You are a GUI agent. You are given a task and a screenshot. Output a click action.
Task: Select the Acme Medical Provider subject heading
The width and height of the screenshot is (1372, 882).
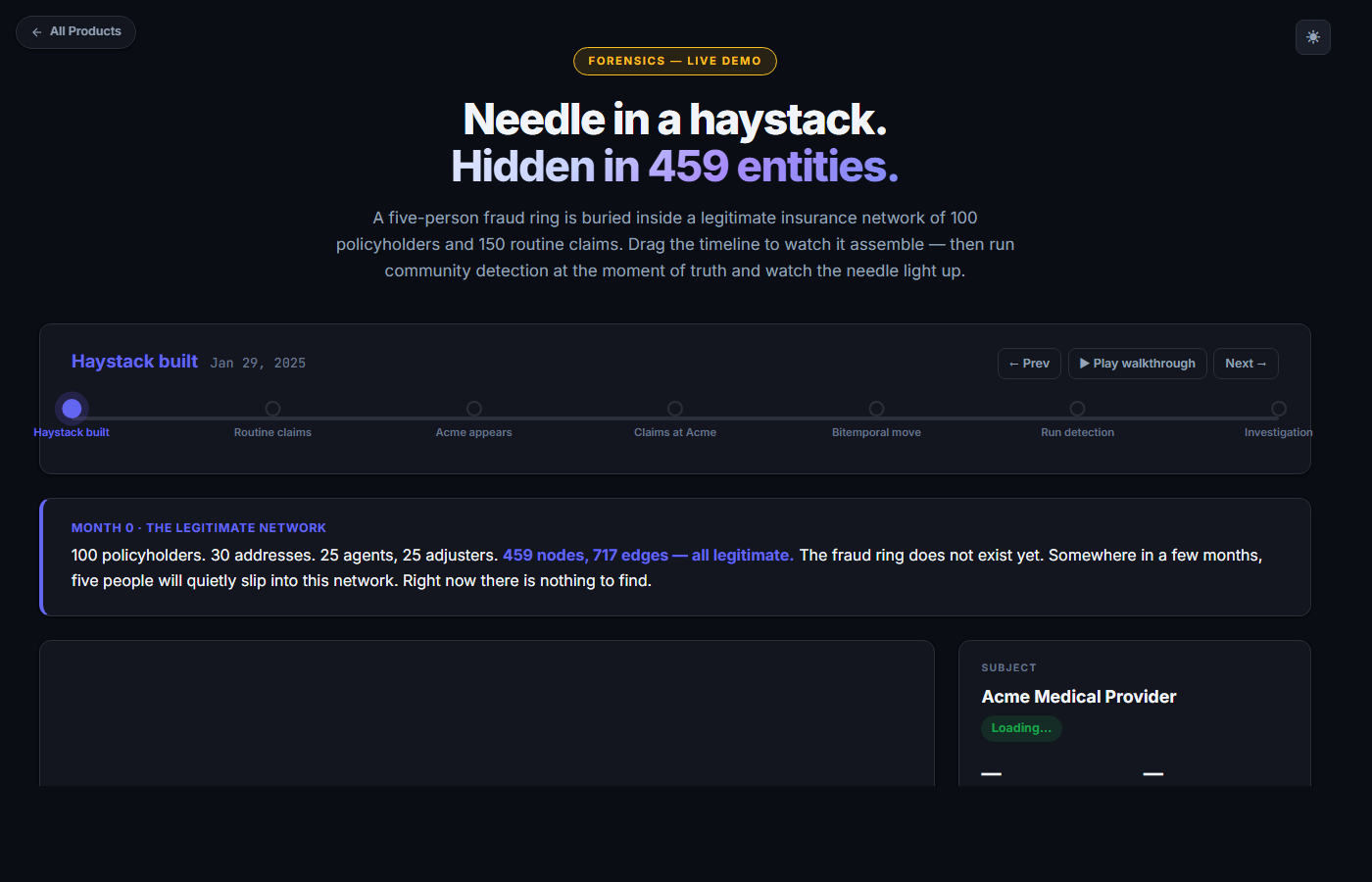point(1078,697)
